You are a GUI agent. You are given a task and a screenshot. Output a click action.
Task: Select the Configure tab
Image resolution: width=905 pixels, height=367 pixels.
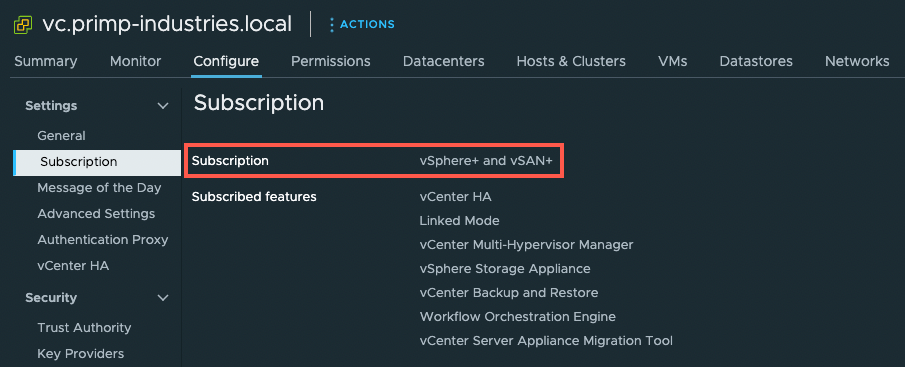click(226, 61)
